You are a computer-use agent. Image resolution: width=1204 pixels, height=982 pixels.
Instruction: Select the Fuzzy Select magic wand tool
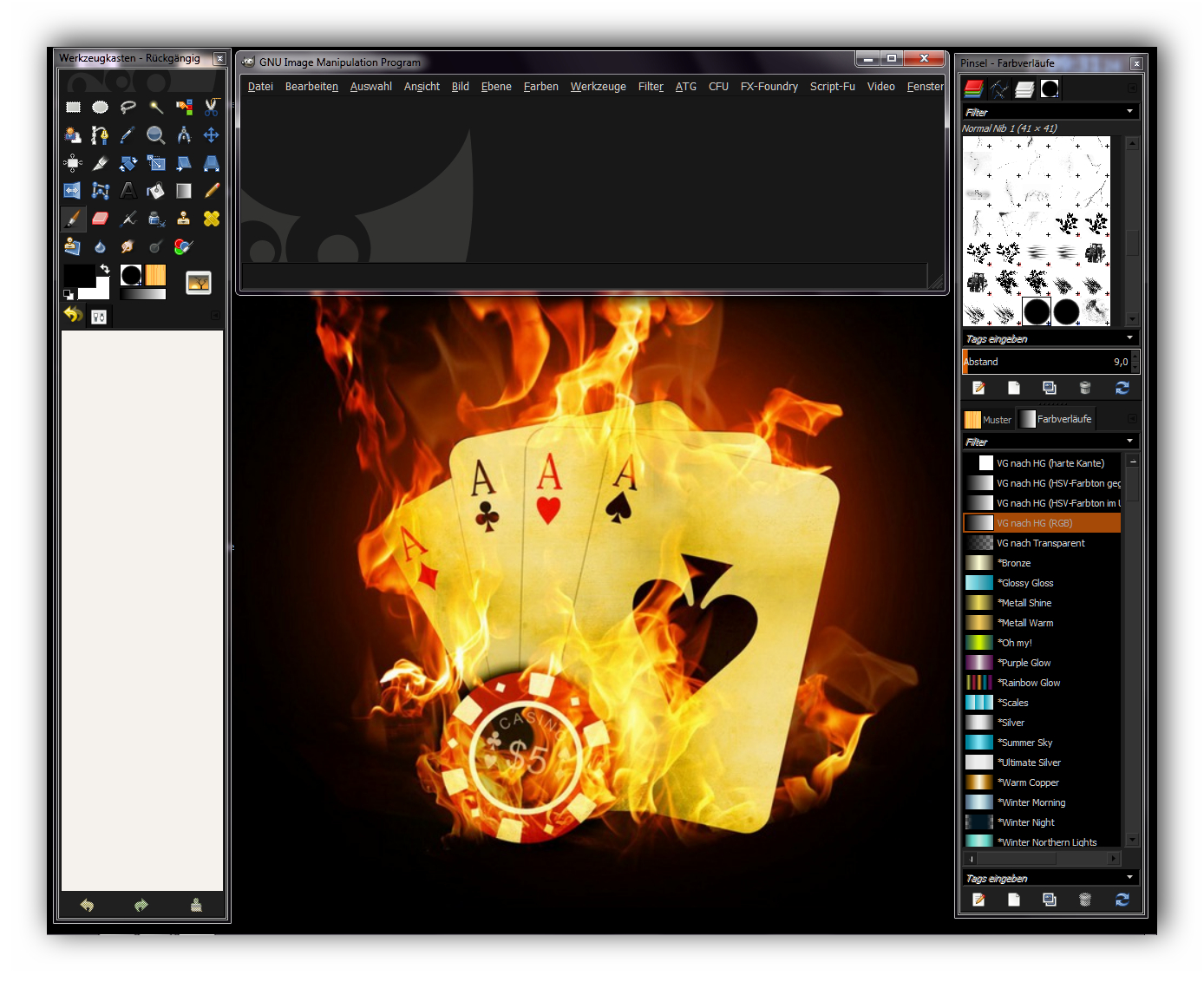point(156,108)
